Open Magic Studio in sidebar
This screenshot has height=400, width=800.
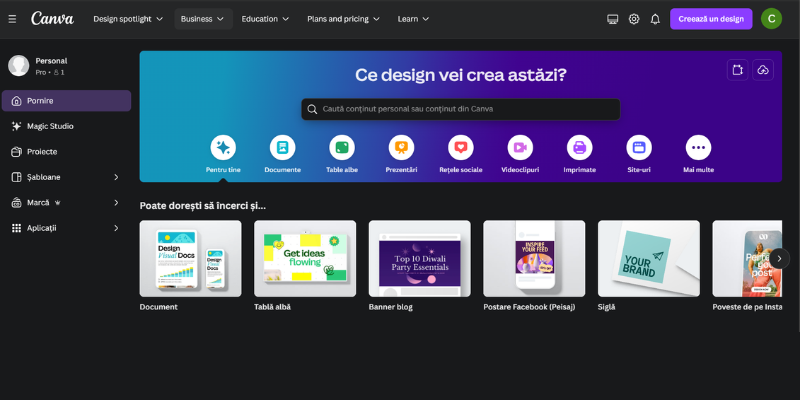coord(66,126)
